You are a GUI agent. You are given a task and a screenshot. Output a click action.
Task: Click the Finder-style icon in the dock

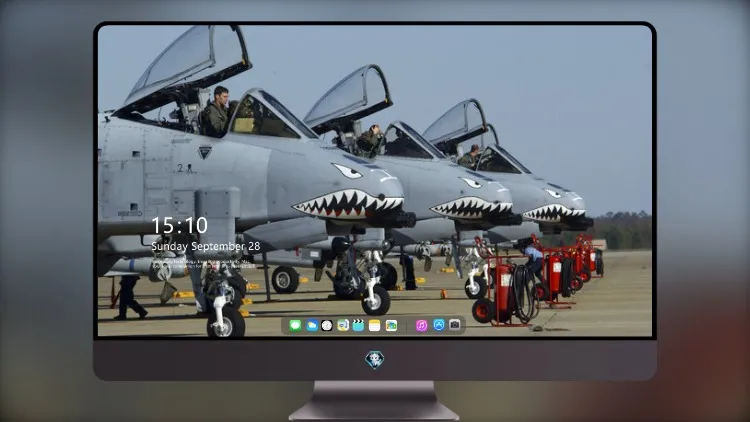342,325
